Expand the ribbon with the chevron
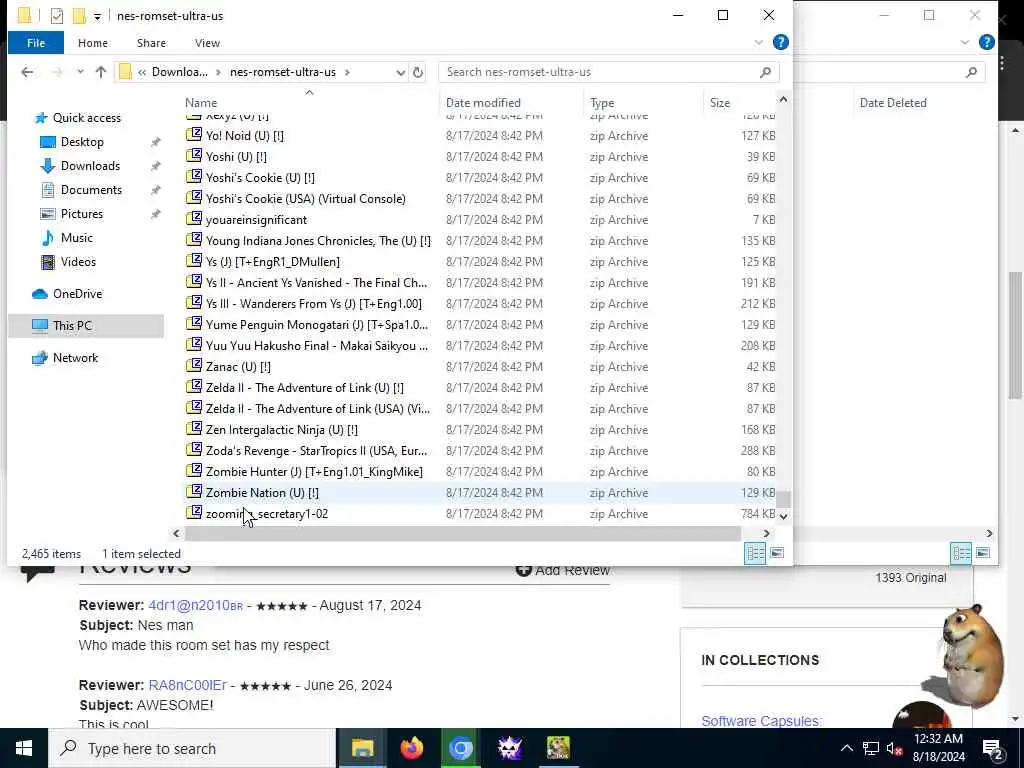The height and width of the screenshot is (768, 1024). click(x=758, y=42)
